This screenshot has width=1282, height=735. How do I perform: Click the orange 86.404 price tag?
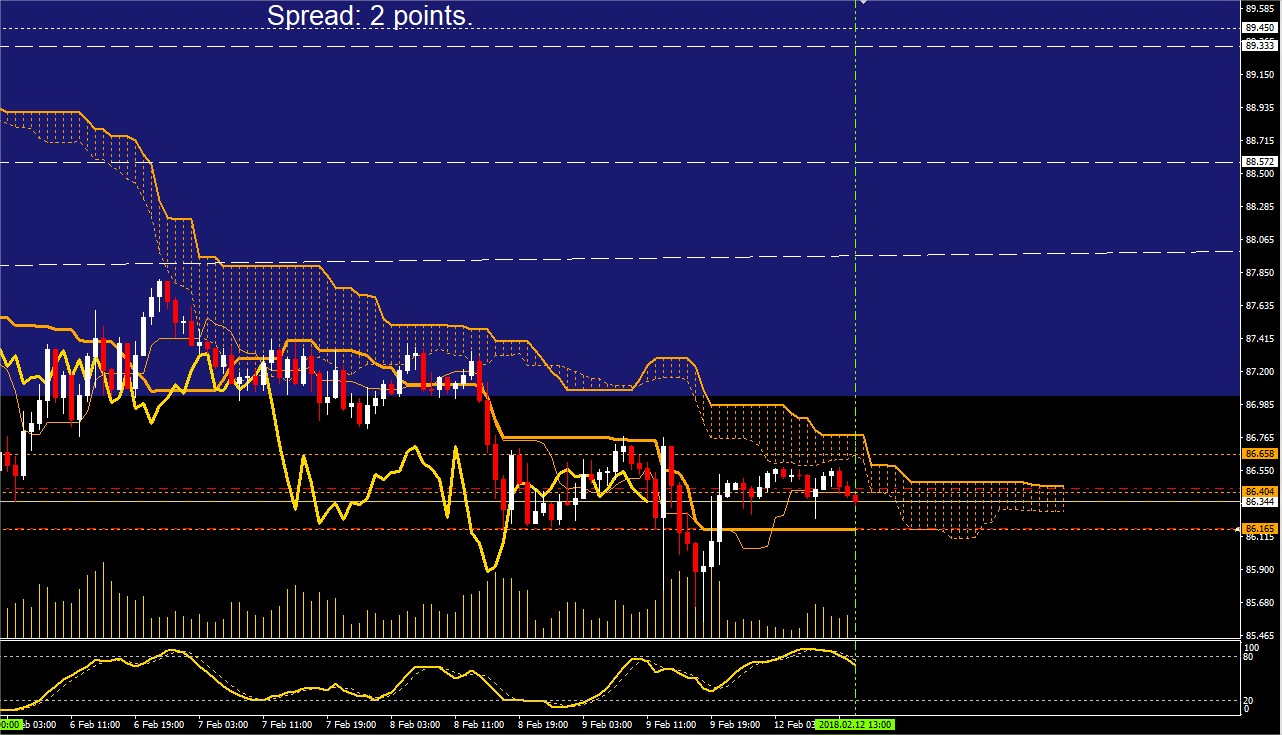(x=1259, y=492)
